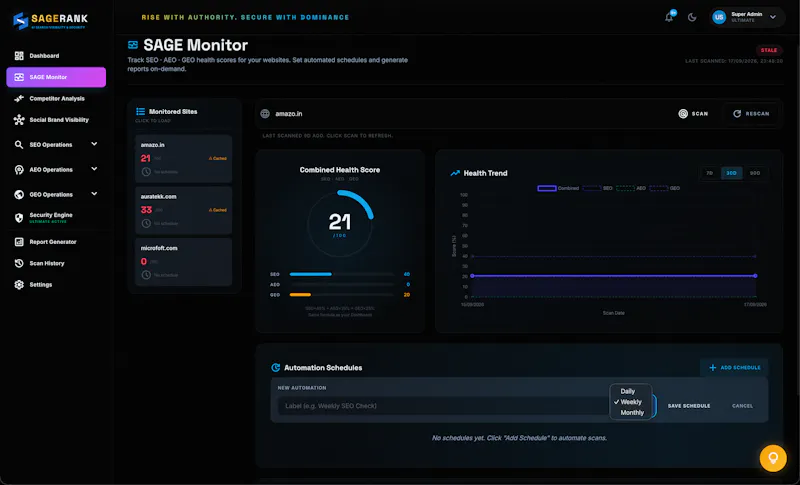The height and width of the screenshot is (485, 800).
Task: Click the Security Engine shield icon
Action: 19,218
